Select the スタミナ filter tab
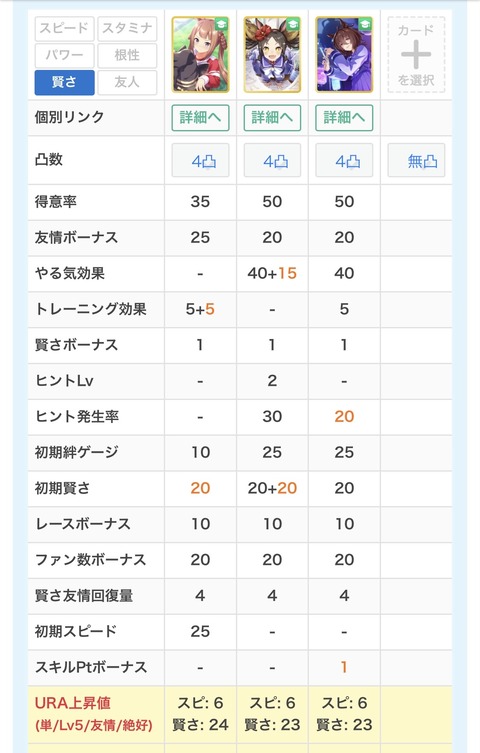This screenshot has height=753, width=480. pyautogui.click(x=127, y=28)
